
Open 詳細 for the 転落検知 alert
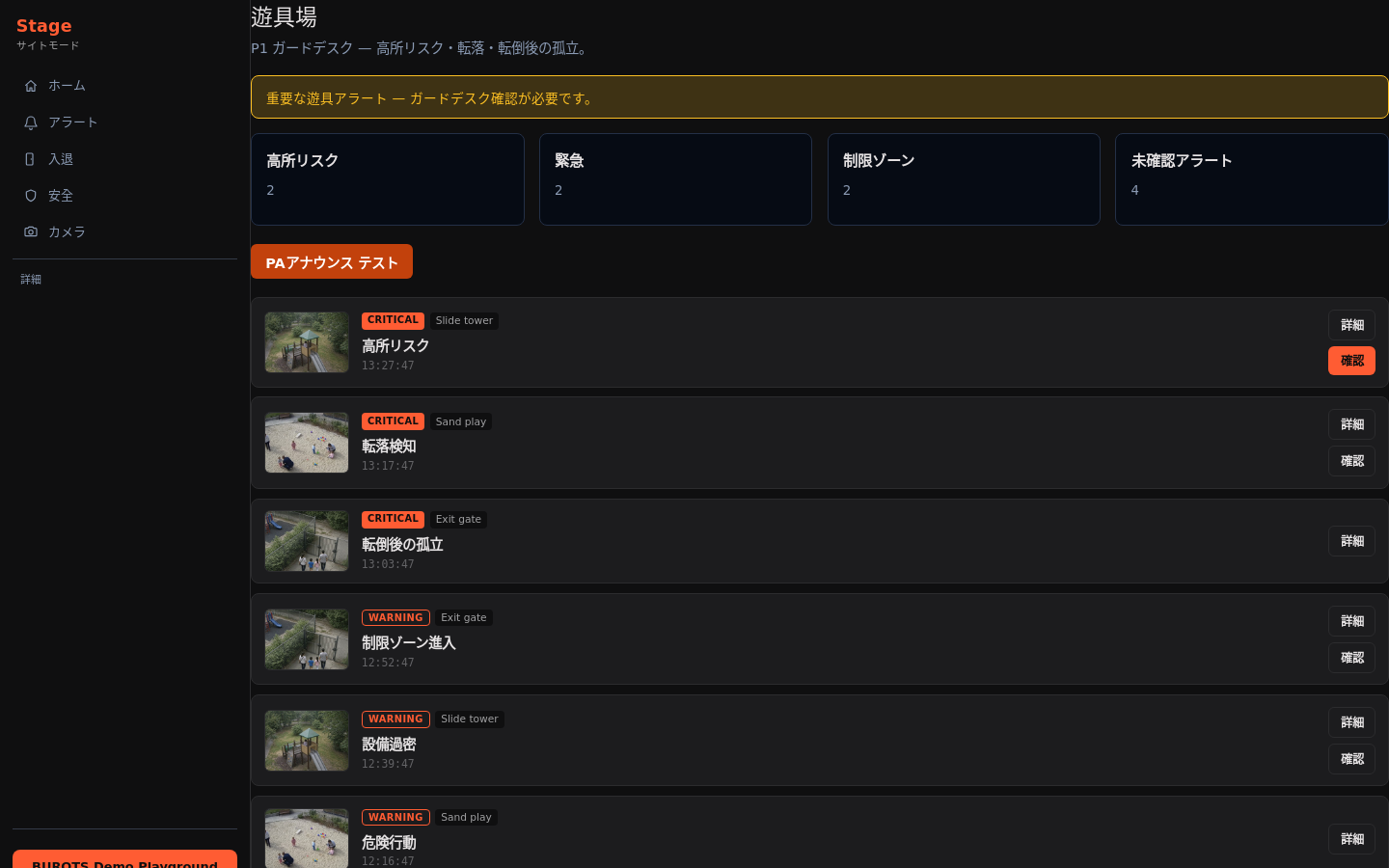pyautogui.click(x=1351, y=424)
